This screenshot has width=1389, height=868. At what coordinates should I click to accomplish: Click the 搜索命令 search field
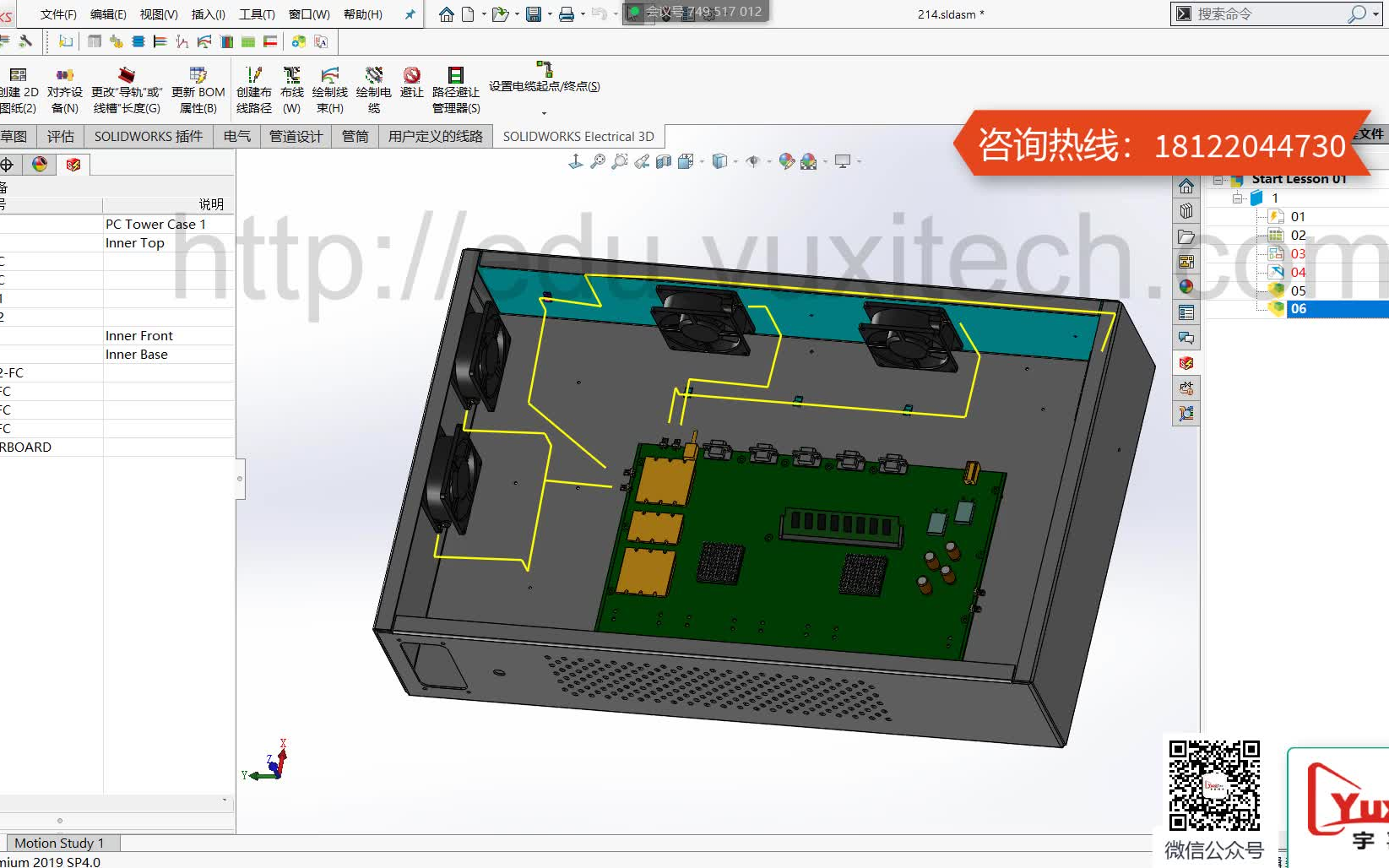point(1270,14)
